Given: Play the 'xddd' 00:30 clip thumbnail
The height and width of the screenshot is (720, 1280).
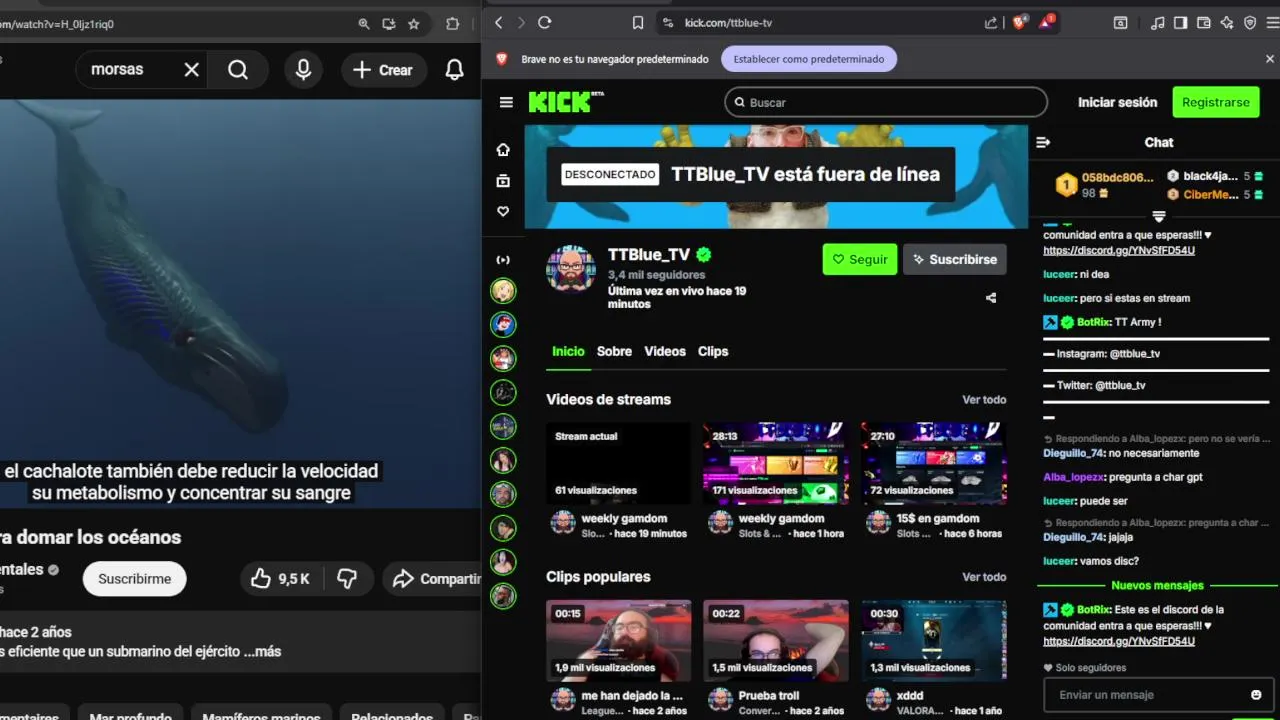Looking at the screenshot, I should tap(934, 640).
